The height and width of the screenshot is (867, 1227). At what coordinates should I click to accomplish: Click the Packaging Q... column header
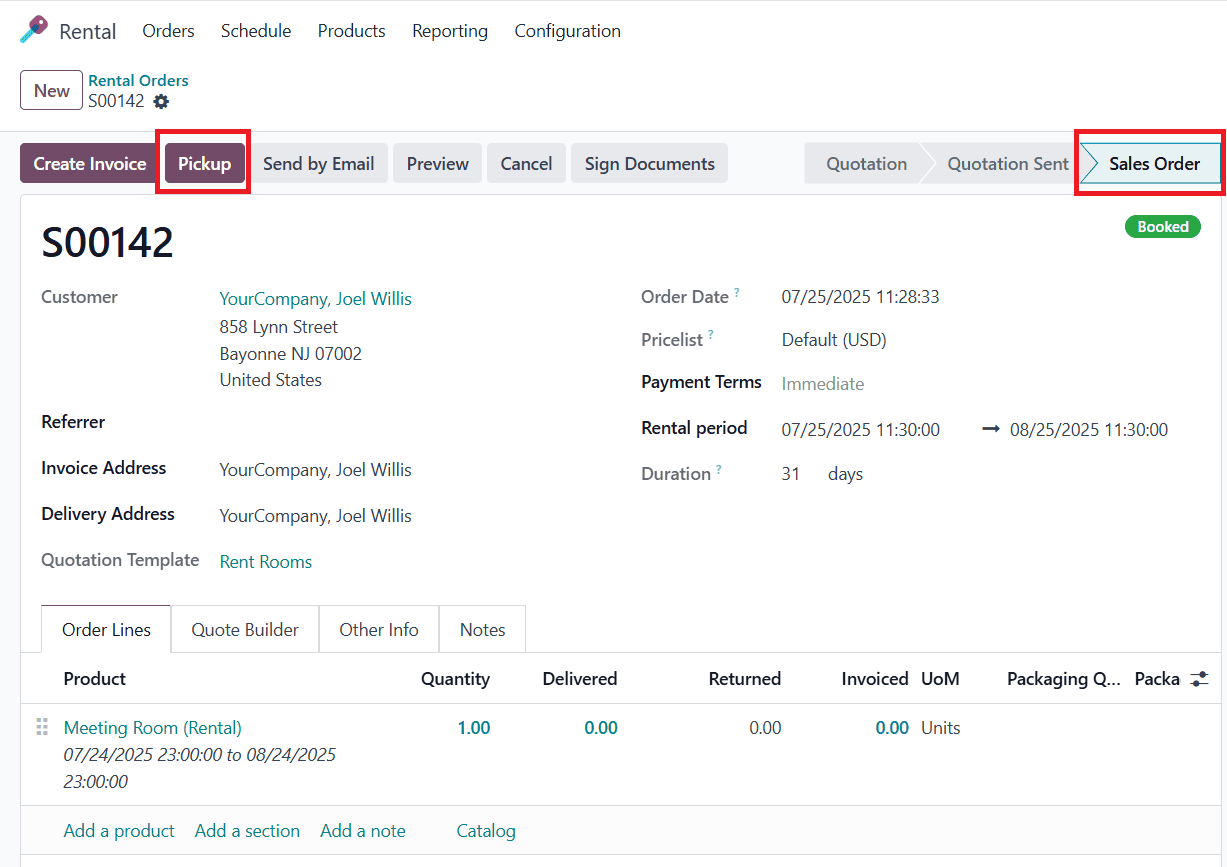[1064, 679]
